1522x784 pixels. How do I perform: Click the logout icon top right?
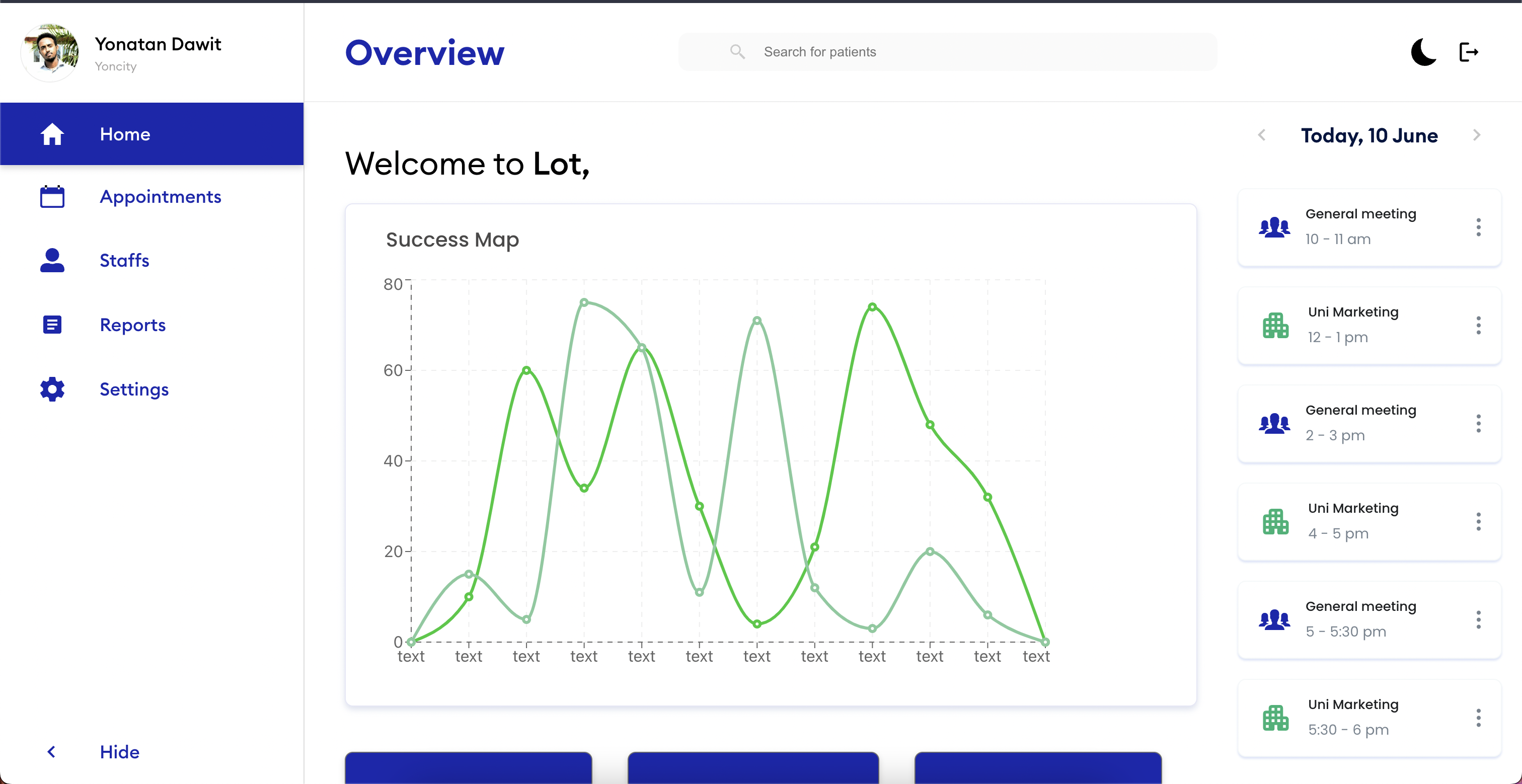(x=1470, y=52)
